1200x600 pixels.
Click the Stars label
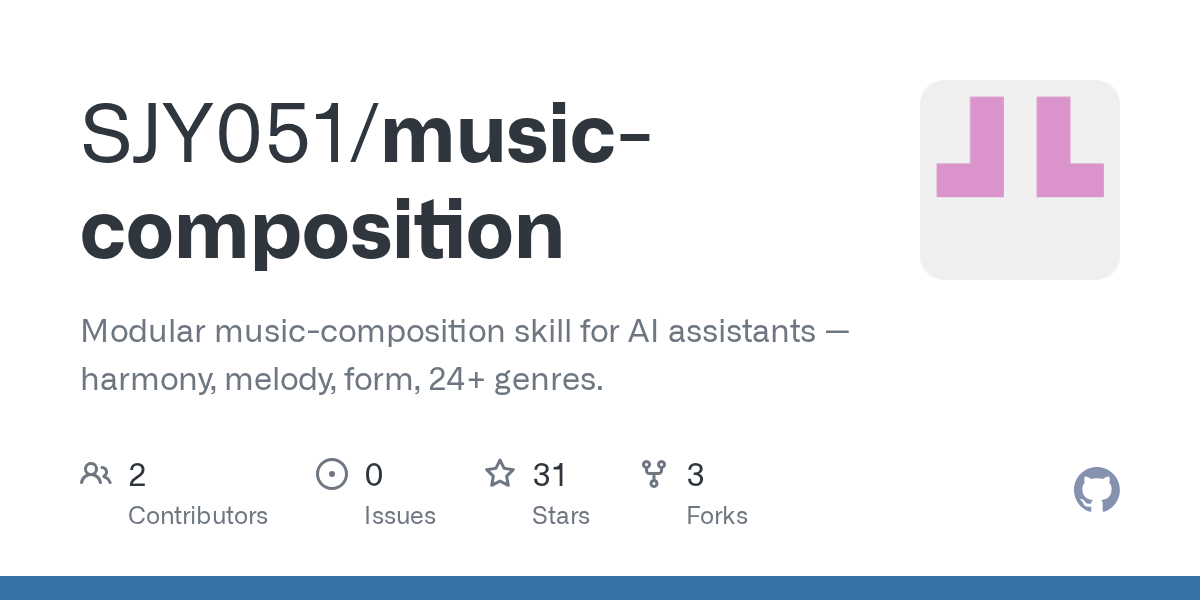561,516
